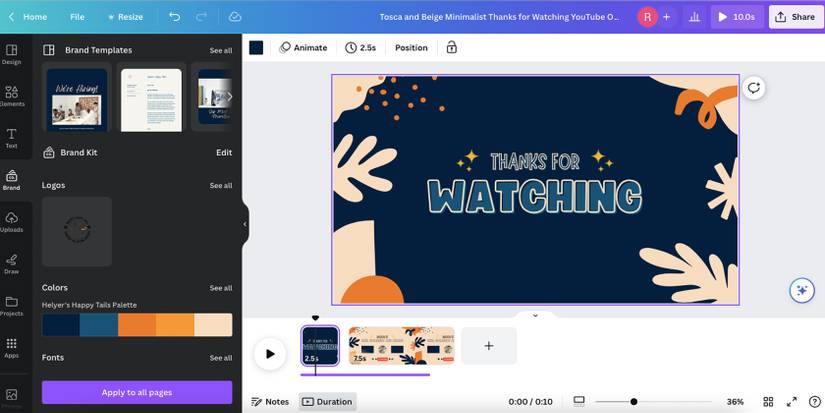Image resolution: width=825 pixels, height=413 pixels.
Task: Pick the dark navy palette color
Action: click(x=61, y=325)
